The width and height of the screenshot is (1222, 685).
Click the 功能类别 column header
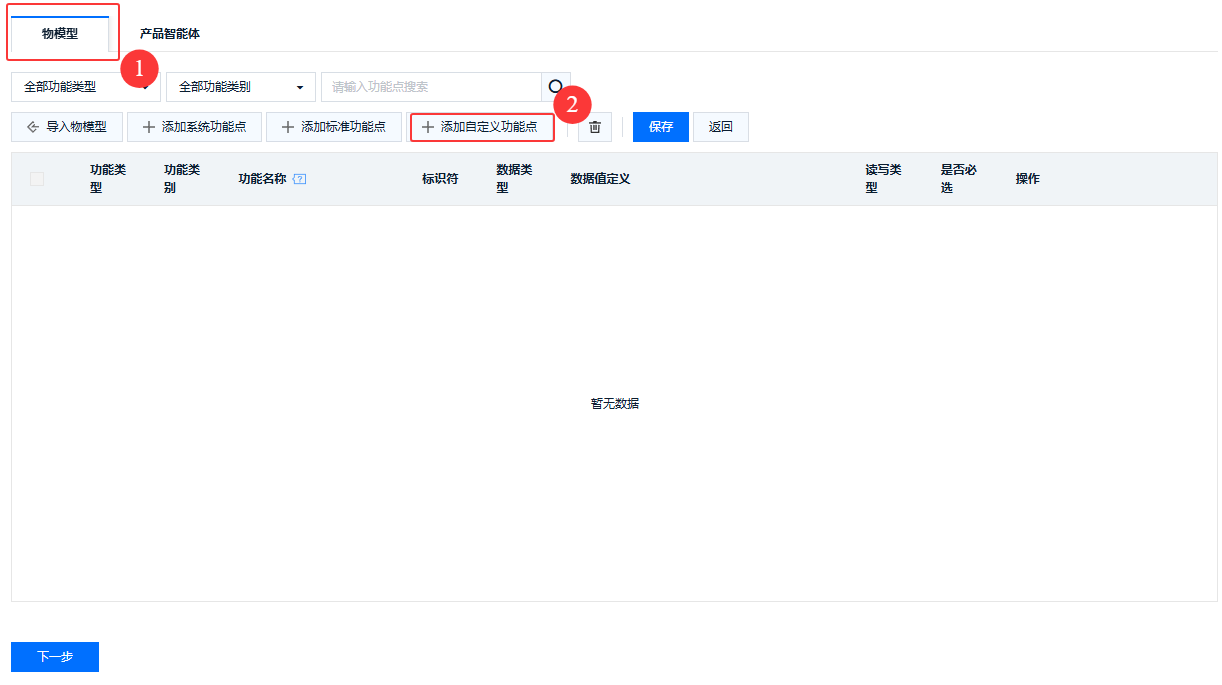pyautogui.click(x=182, y=179)
